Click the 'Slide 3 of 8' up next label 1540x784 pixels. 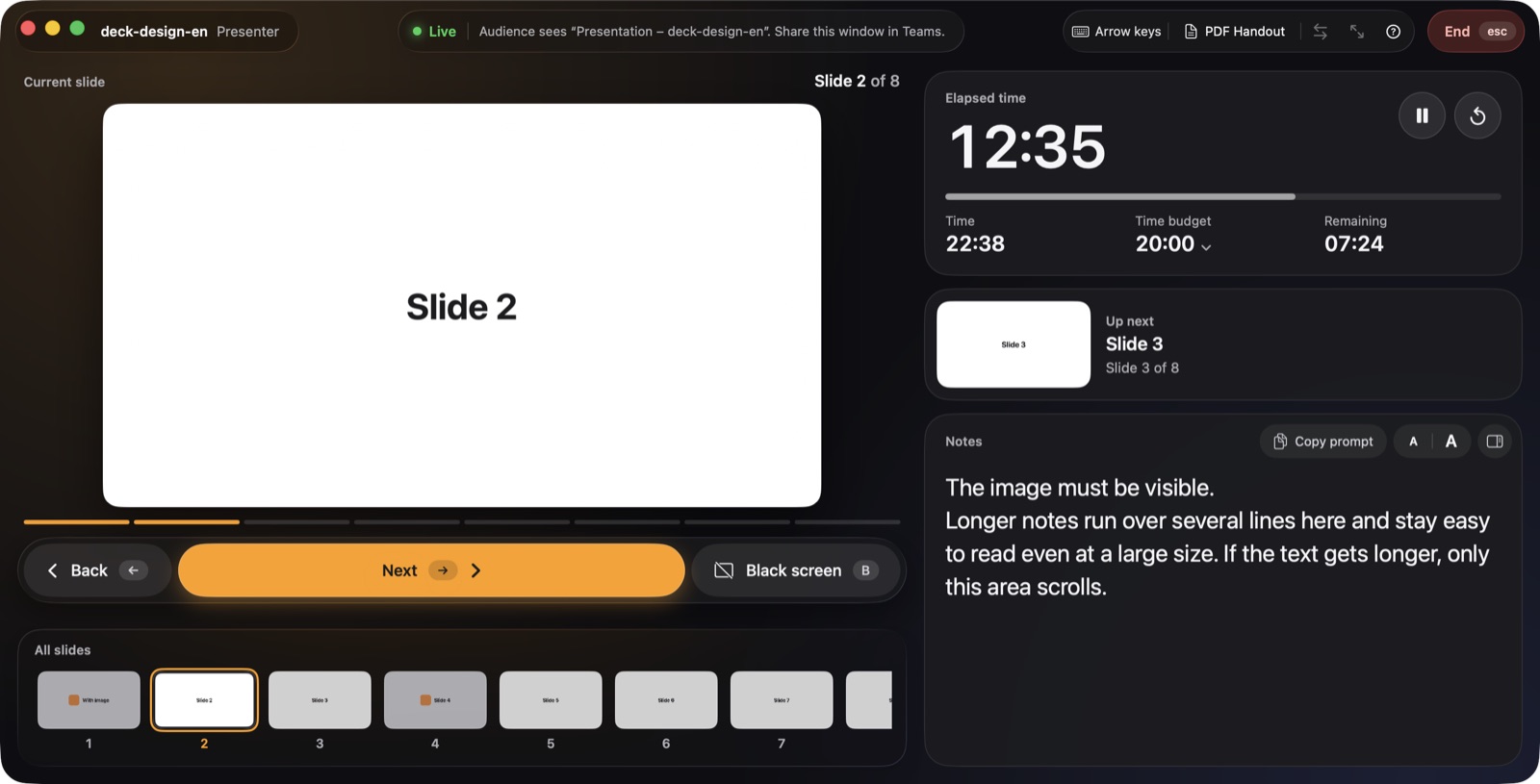[1142, 367]
